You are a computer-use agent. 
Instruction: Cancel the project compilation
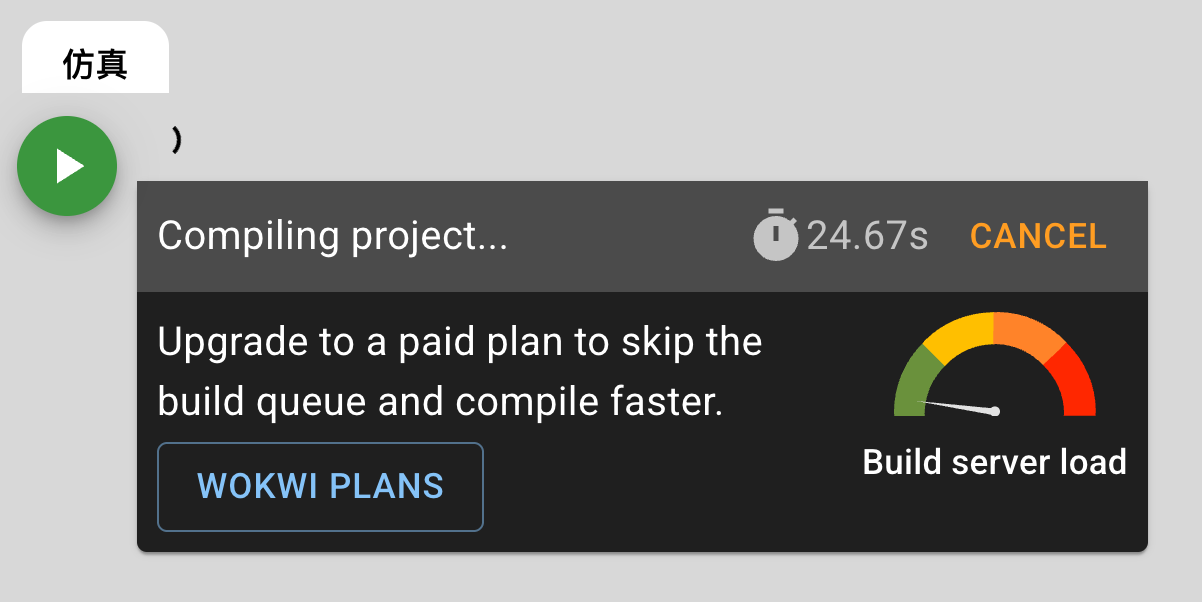pyautogui.click(x=1038, y=236)
